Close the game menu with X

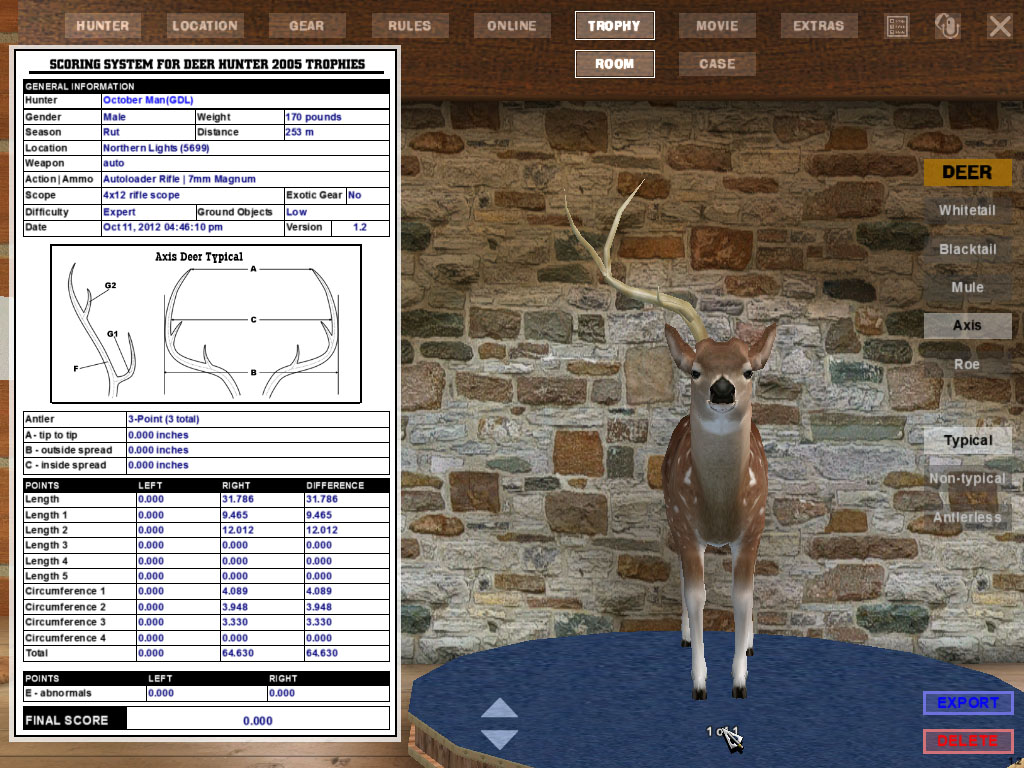1000,26
